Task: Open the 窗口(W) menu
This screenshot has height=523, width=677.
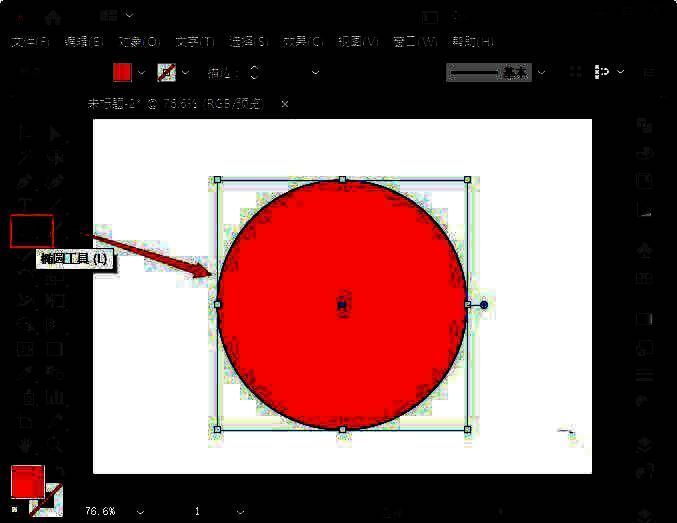Action: pyautogui.click(x=414, y=42)
